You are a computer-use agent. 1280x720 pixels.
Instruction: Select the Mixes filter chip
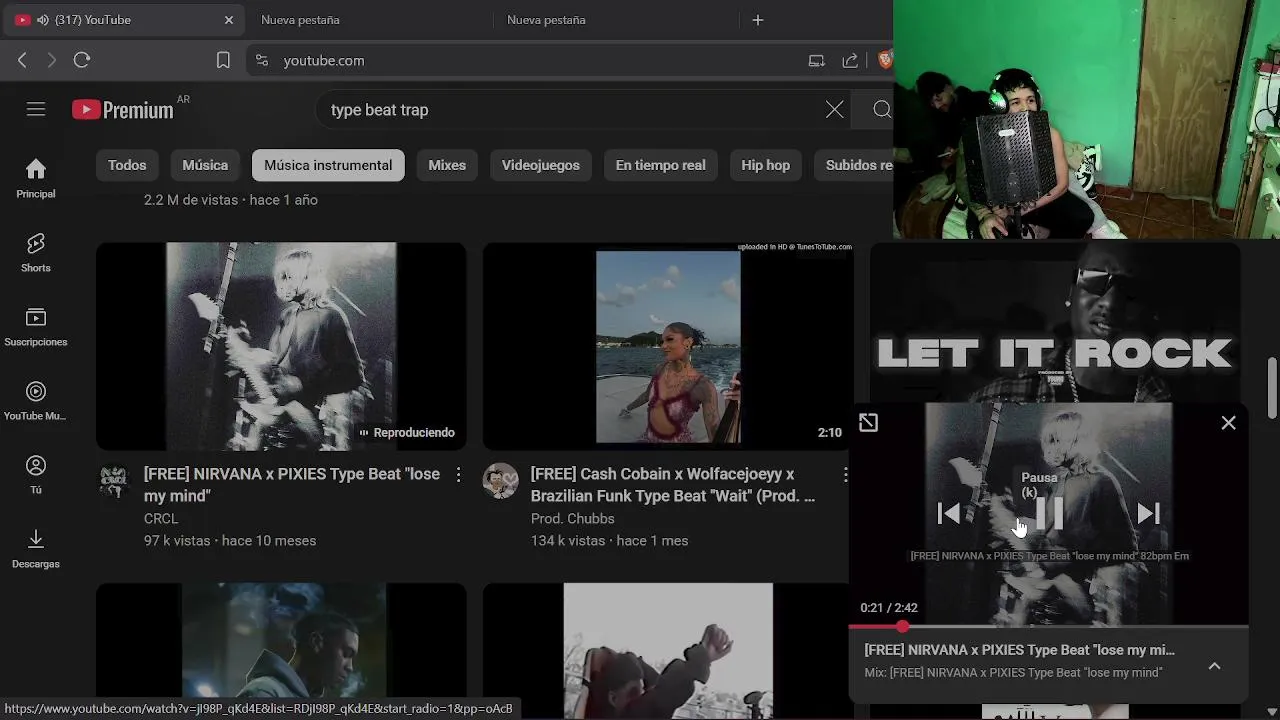tap(447, 165)
